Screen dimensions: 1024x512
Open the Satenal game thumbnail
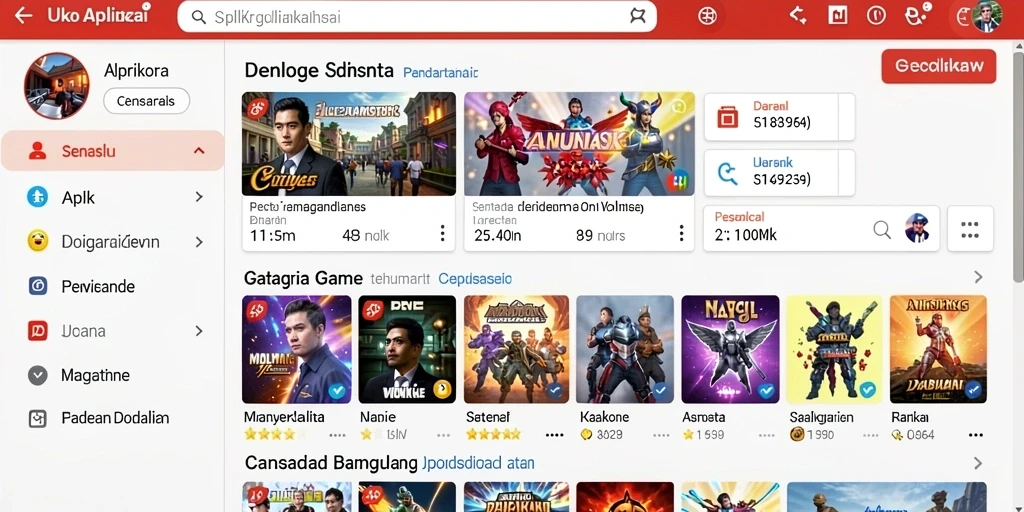(517, 349)
